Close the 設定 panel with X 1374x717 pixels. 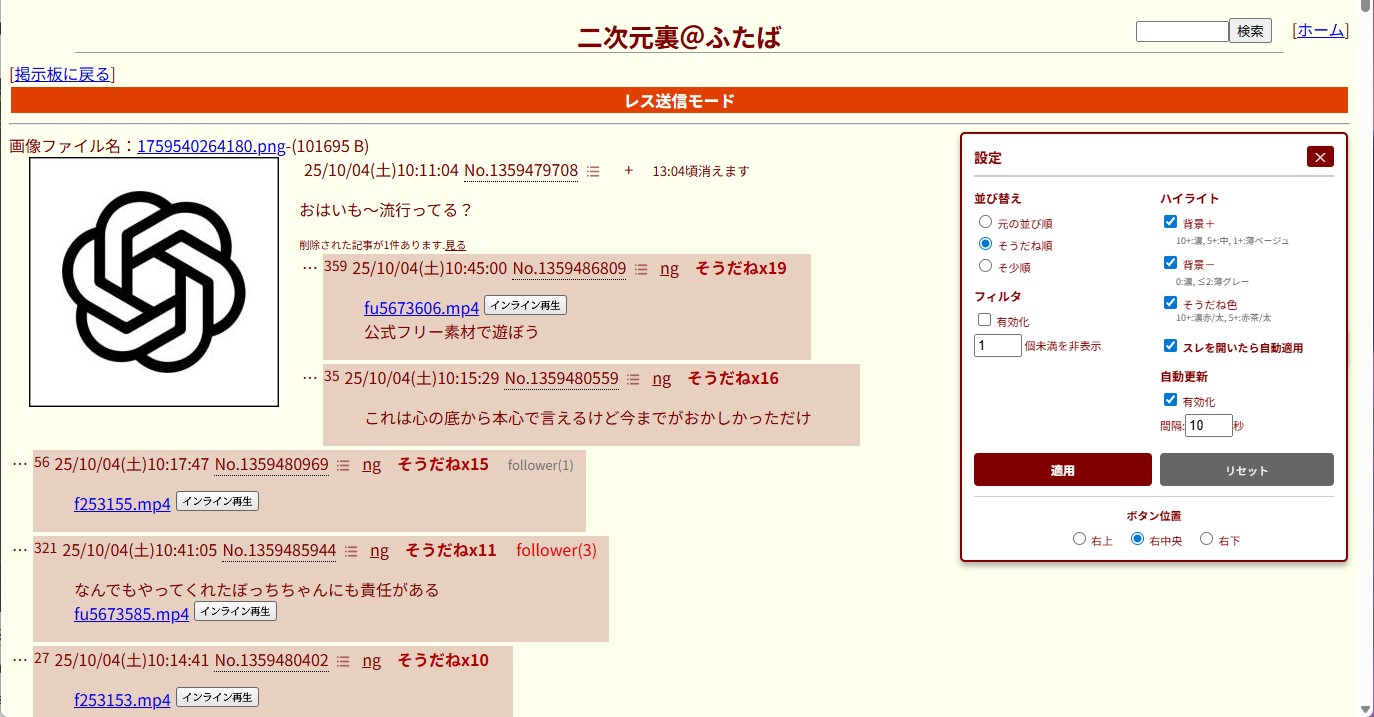1320,157
